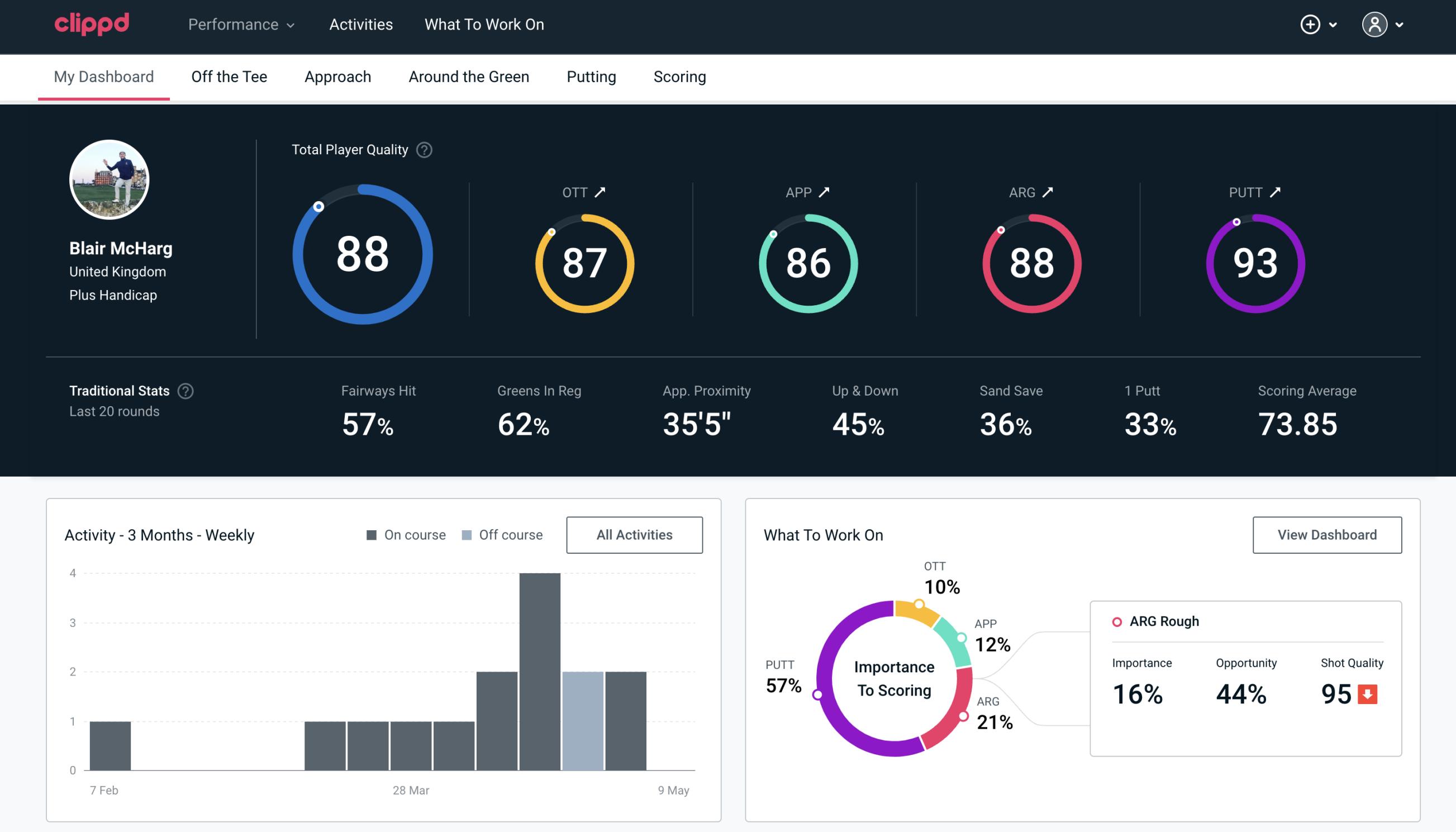The image size is (1456, 832).
Task: Click the ARG Rough Shot Quality flag icon
Action: point(1368,692)
